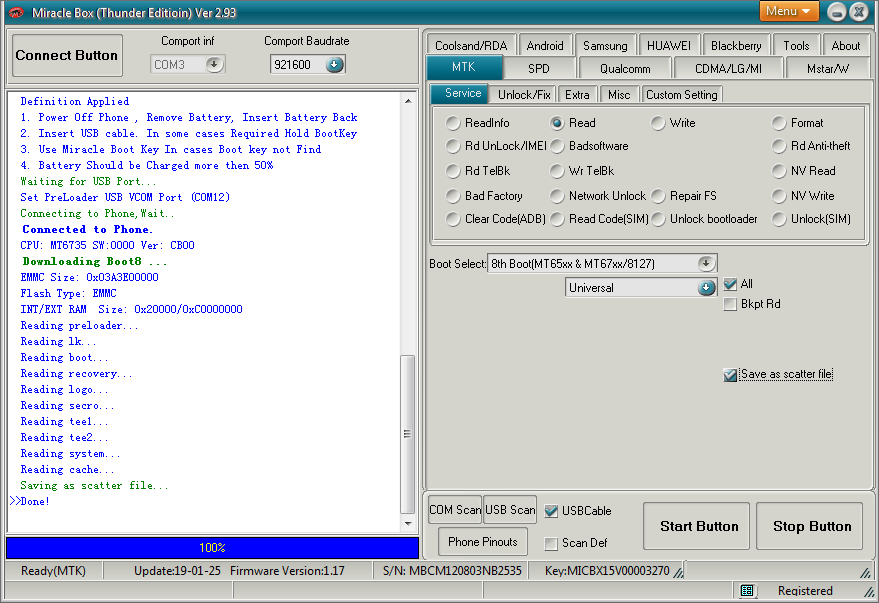Click the Start Button
879x603 pixels.
coord(696,526)
